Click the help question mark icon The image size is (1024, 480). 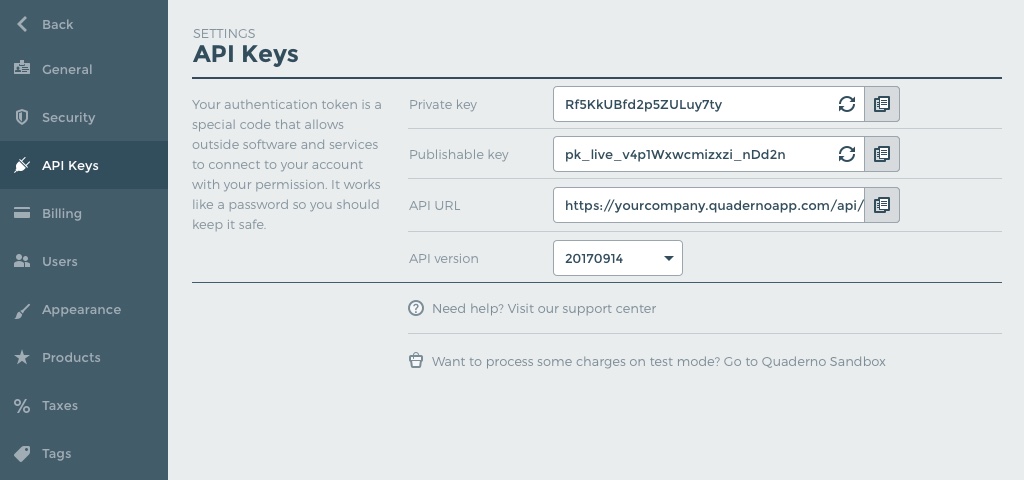pyautogui.click(x=416, y=308)
